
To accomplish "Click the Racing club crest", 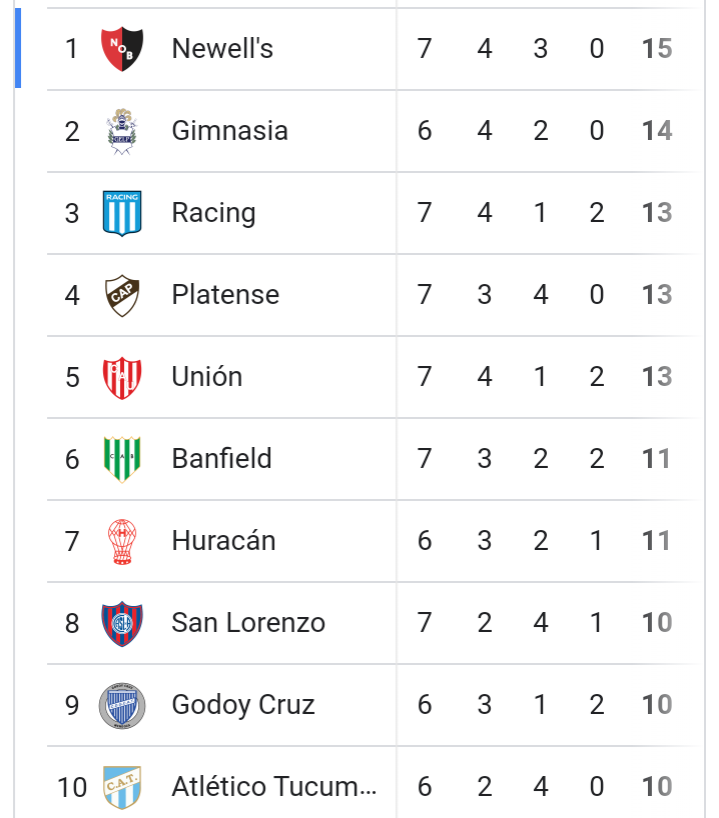I will 122,213.
